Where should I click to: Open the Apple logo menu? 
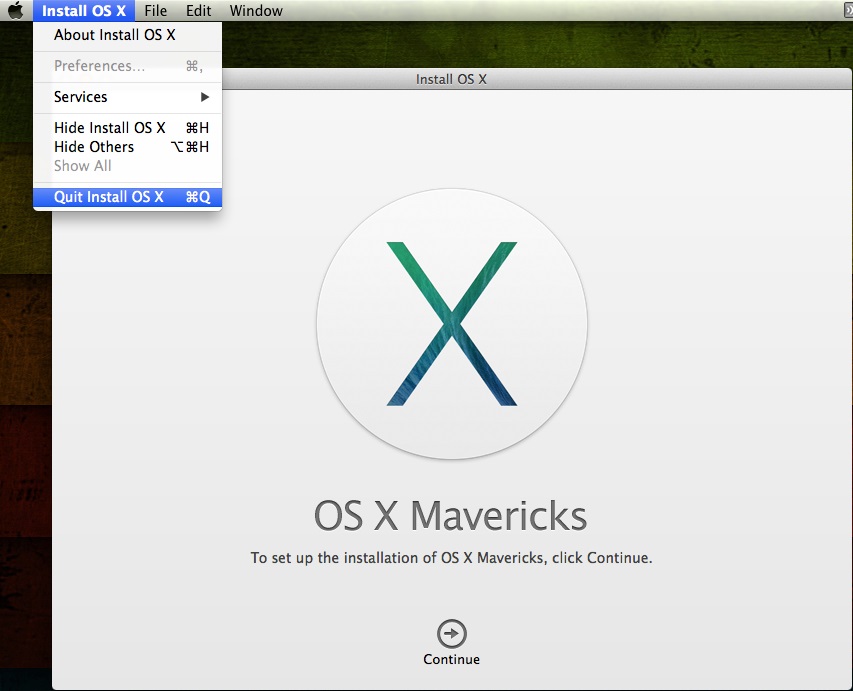(15, 11)
